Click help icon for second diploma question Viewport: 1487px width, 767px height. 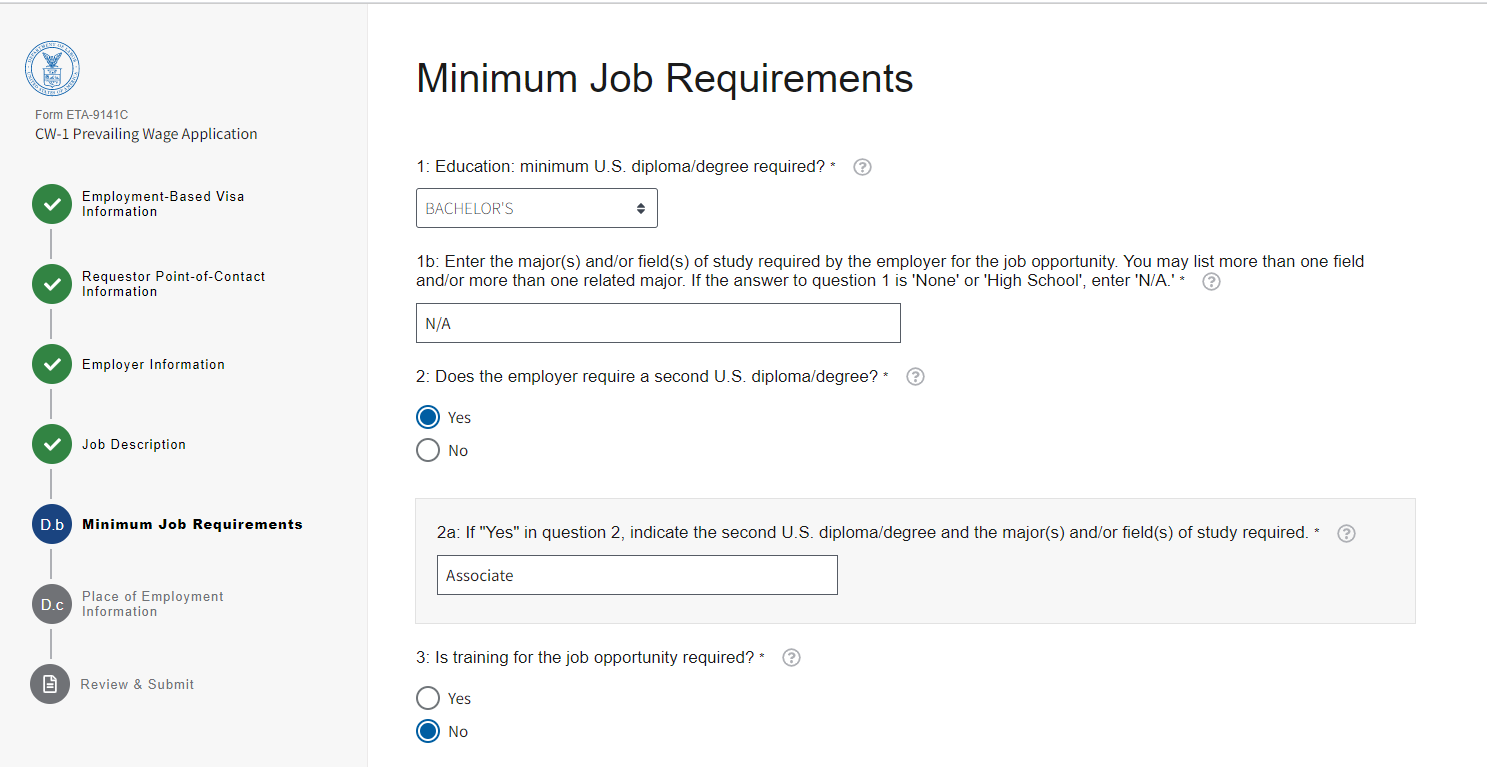tap(915, 377)
